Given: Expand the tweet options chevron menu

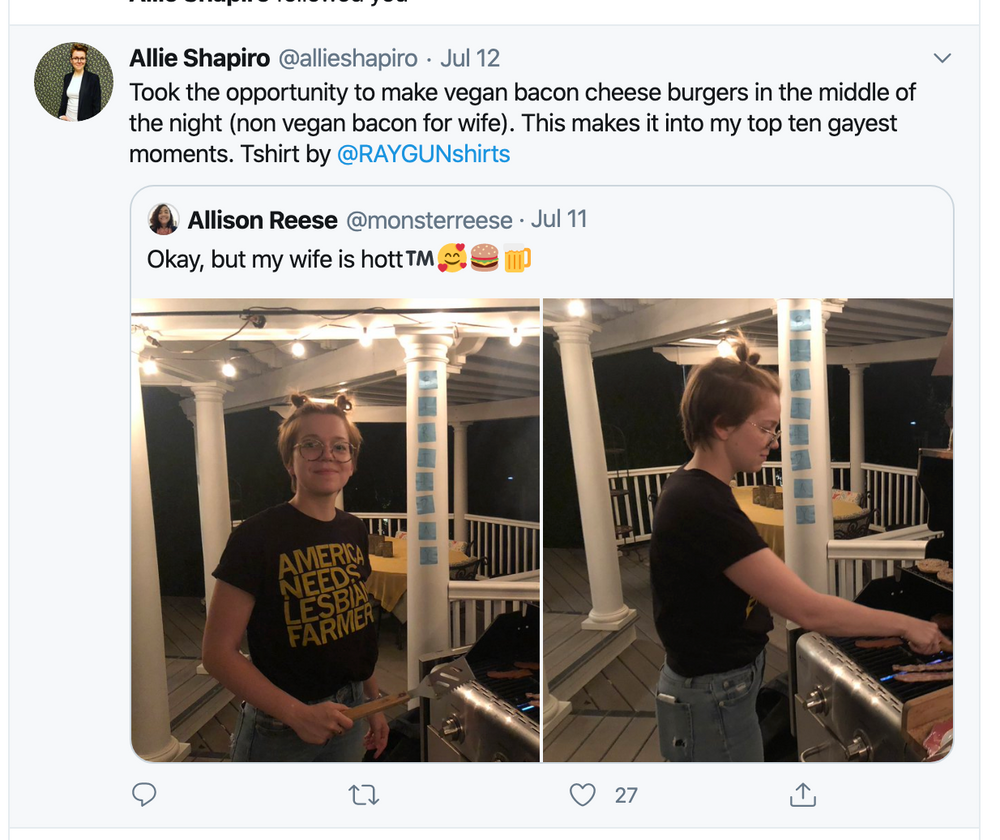Looking at the screenshot, I should tap(941, 59).
